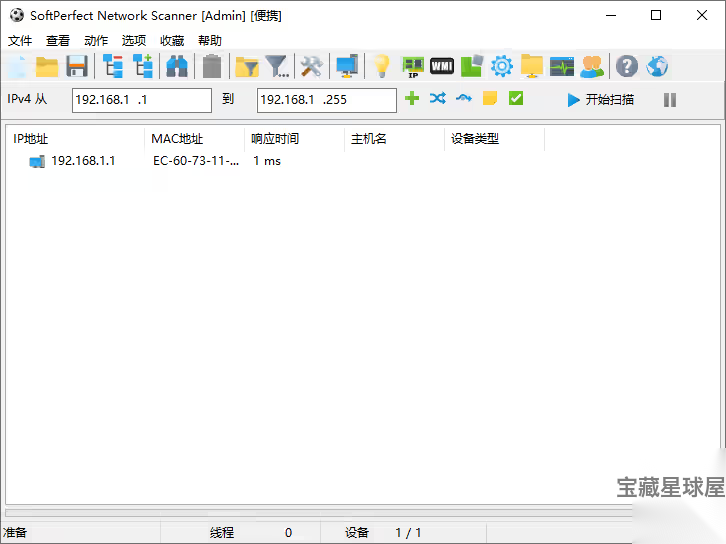Open program options wrench icon

[x=312, y=66]
